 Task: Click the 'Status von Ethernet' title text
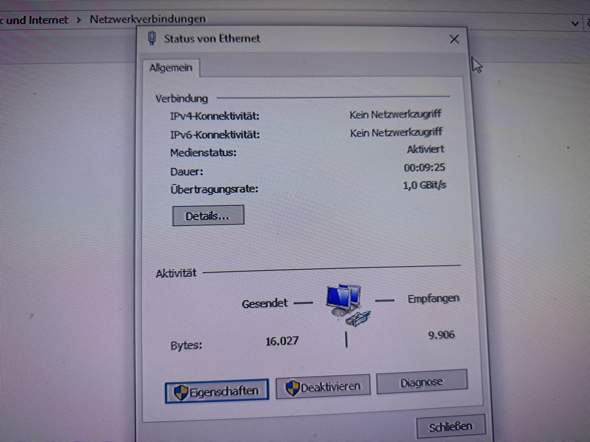pos(212,38)
